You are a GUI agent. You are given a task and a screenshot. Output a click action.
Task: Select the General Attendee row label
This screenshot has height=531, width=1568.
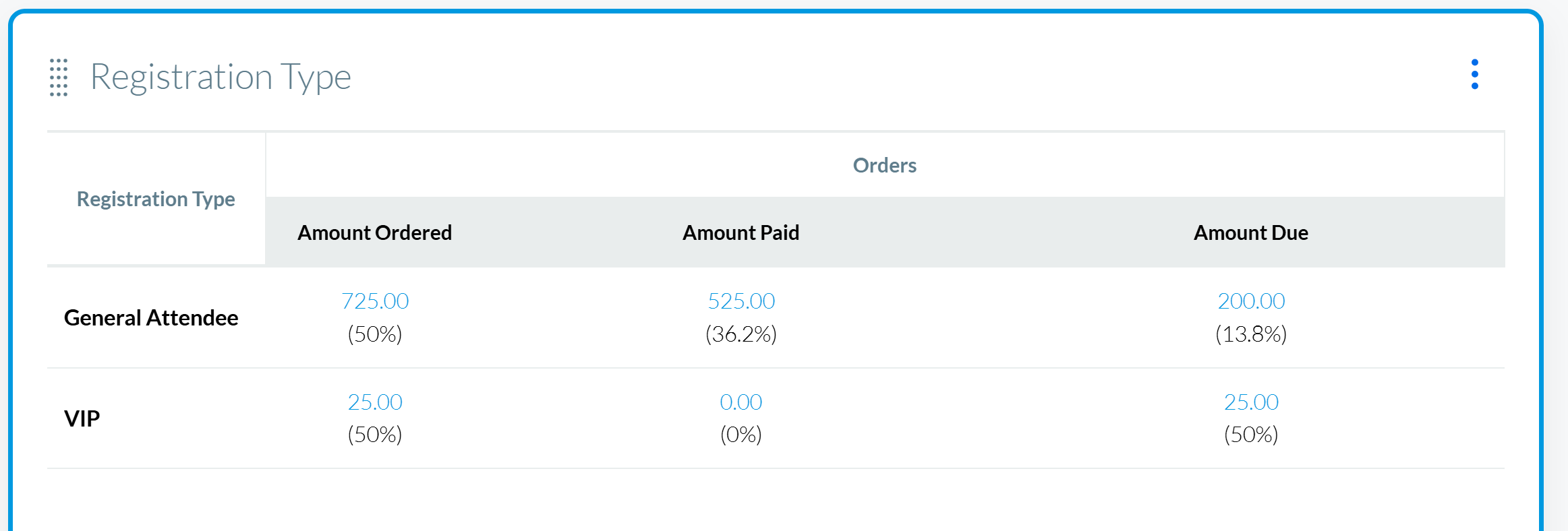tap(151, 317)
